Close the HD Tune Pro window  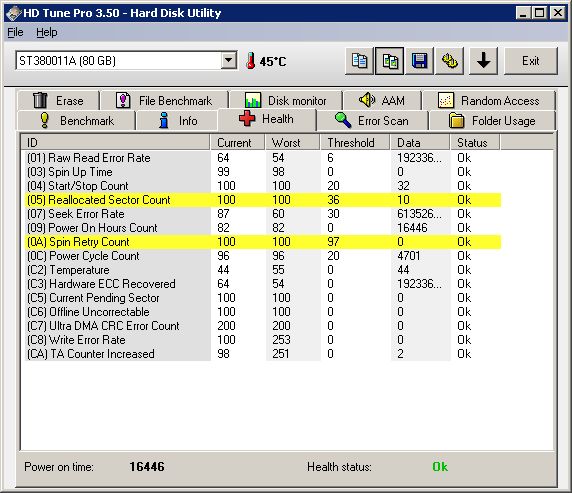click(557, 14)
